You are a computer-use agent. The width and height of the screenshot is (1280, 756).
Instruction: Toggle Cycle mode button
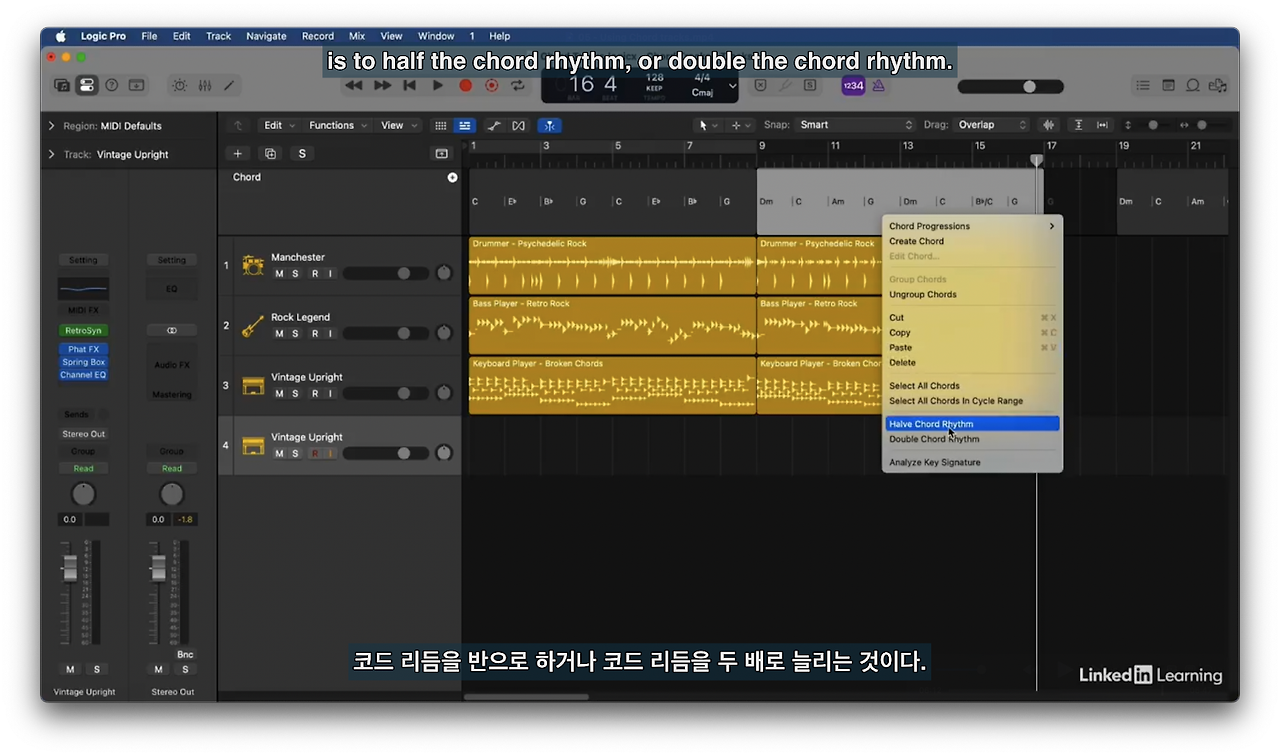517,86
